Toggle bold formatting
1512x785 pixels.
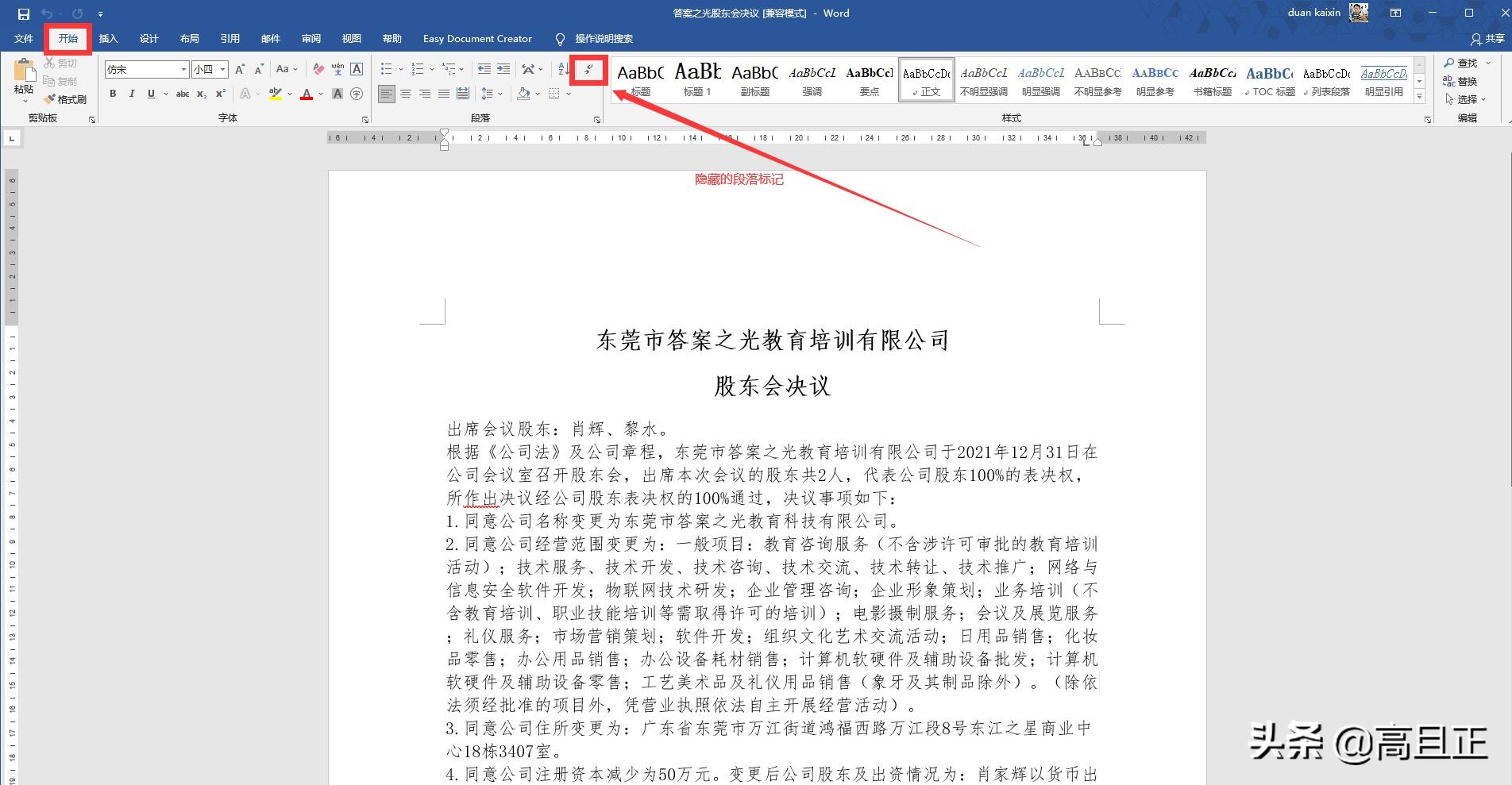(114, 94)
